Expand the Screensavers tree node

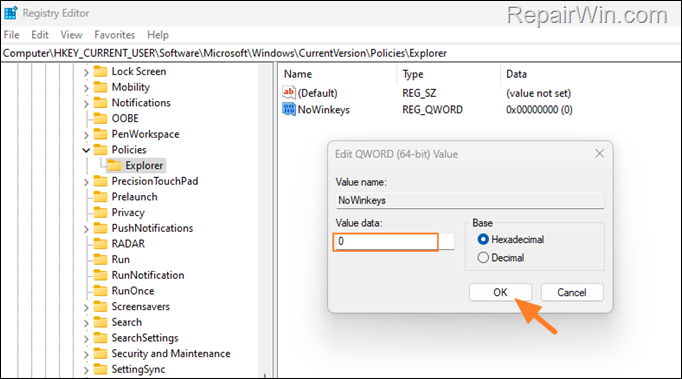click(x=86, y=307)
